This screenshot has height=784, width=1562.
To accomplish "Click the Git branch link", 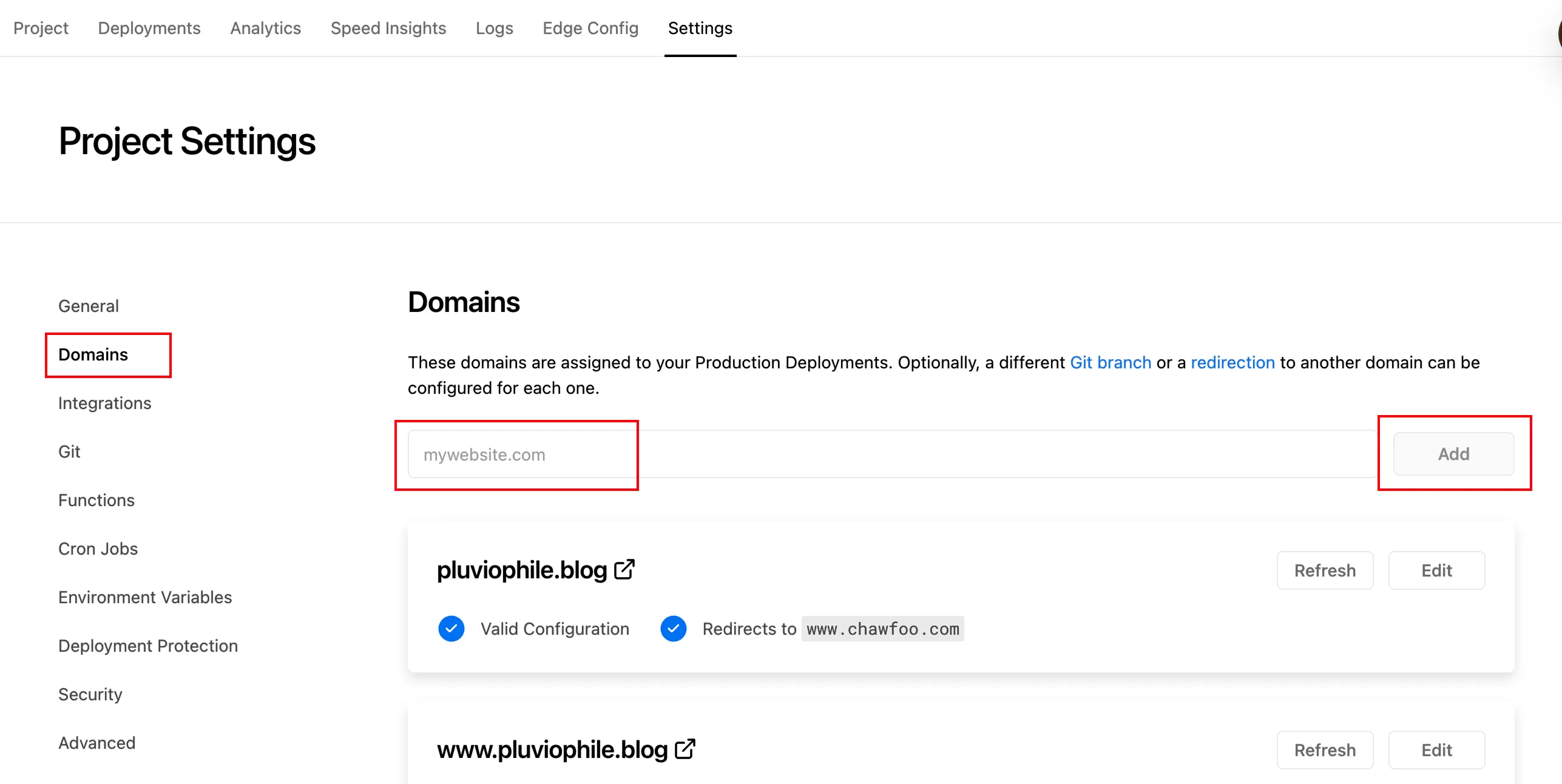I will pos(1110,362).
